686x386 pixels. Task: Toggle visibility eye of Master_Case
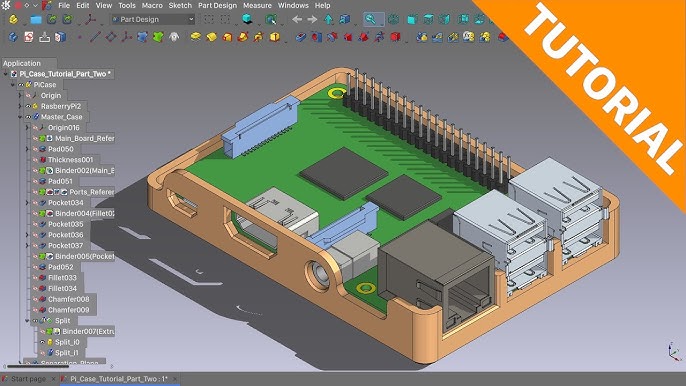click(28, 117)
